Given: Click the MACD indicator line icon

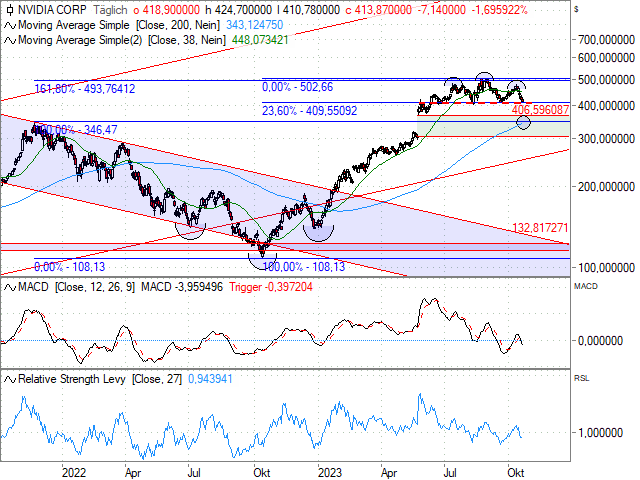Looking at the screenshot, I should [10, 287].
